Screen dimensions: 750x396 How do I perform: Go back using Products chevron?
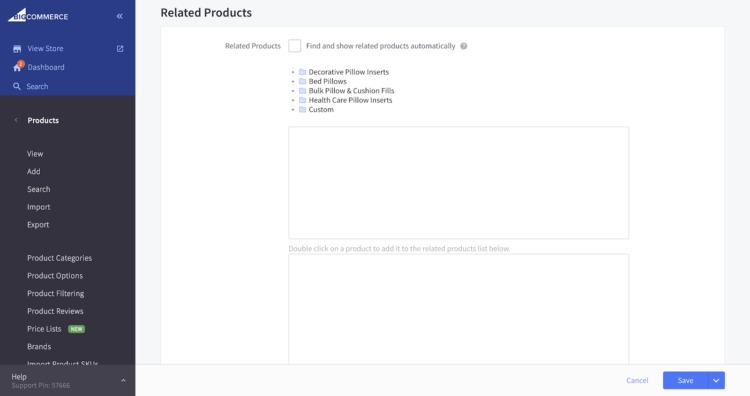tap(16, 120)
